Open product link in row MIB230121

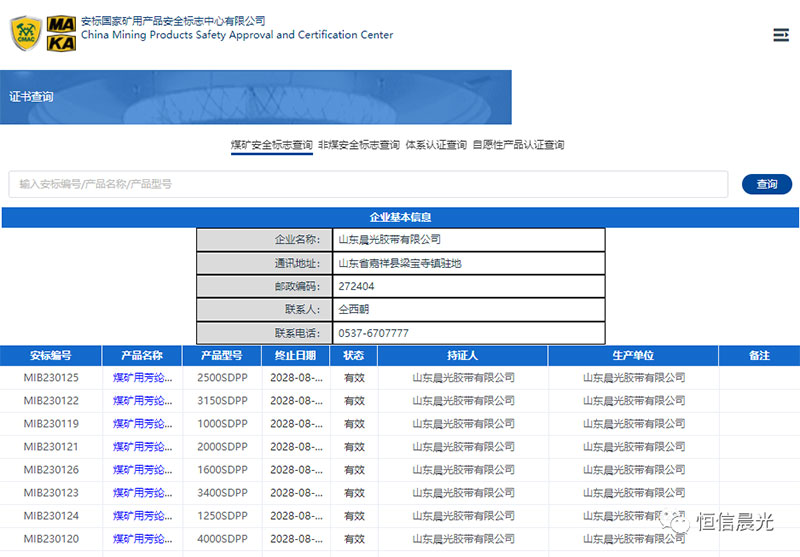(x=142, y=447)
